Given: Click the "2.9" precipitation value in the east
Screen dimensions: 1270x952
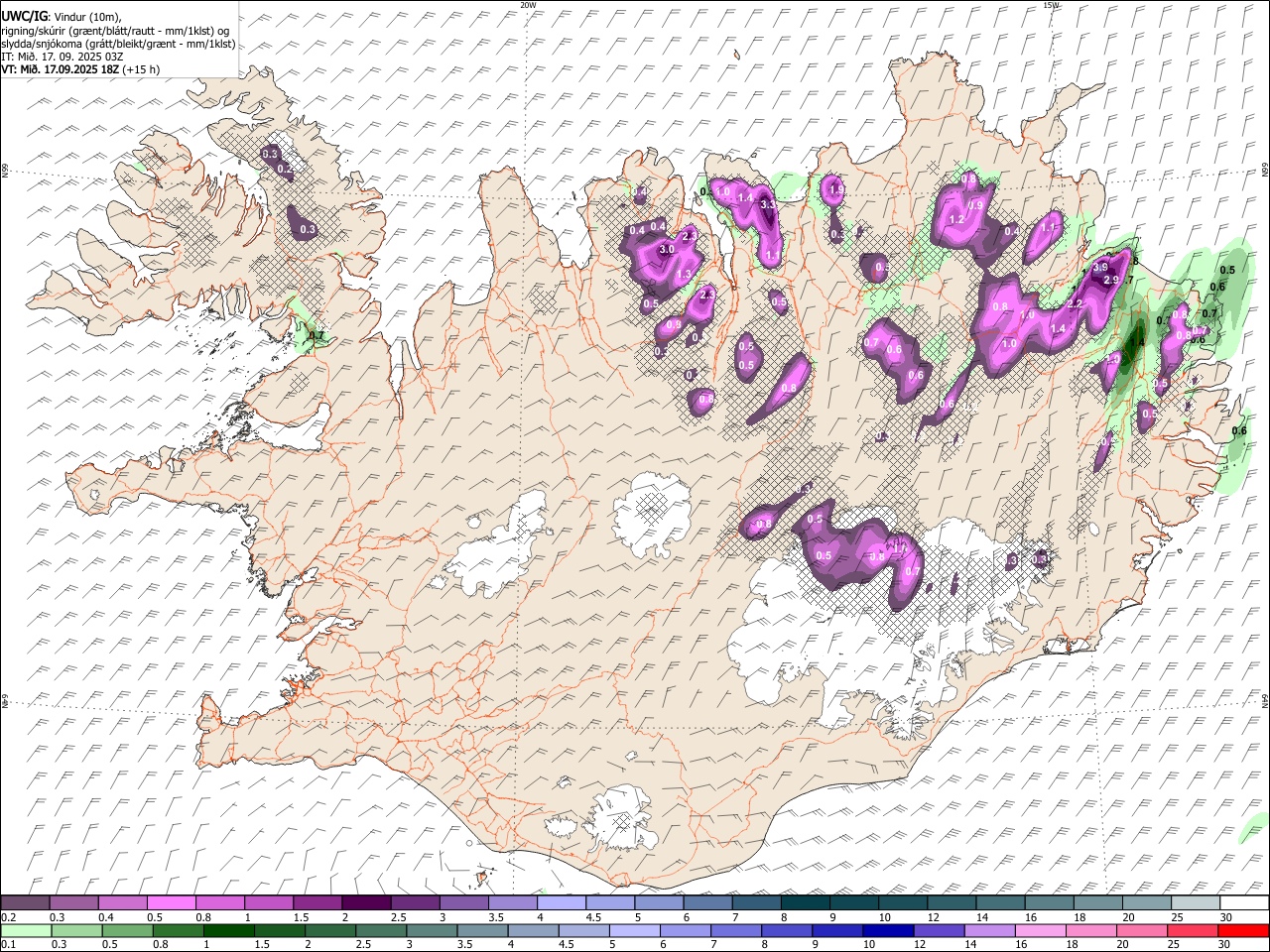Looking at the screenshot, I should (1111, 280).
